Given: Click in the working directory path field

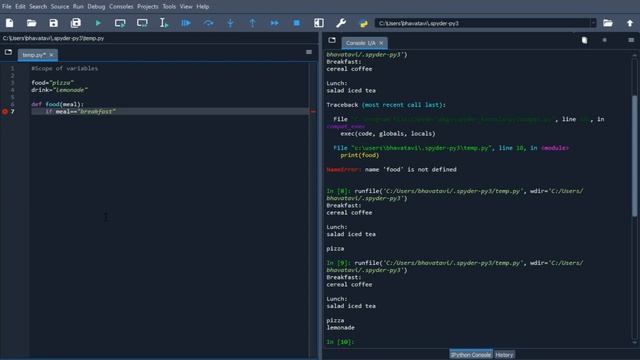Looking at the screenshot, I should coord(482,23).
